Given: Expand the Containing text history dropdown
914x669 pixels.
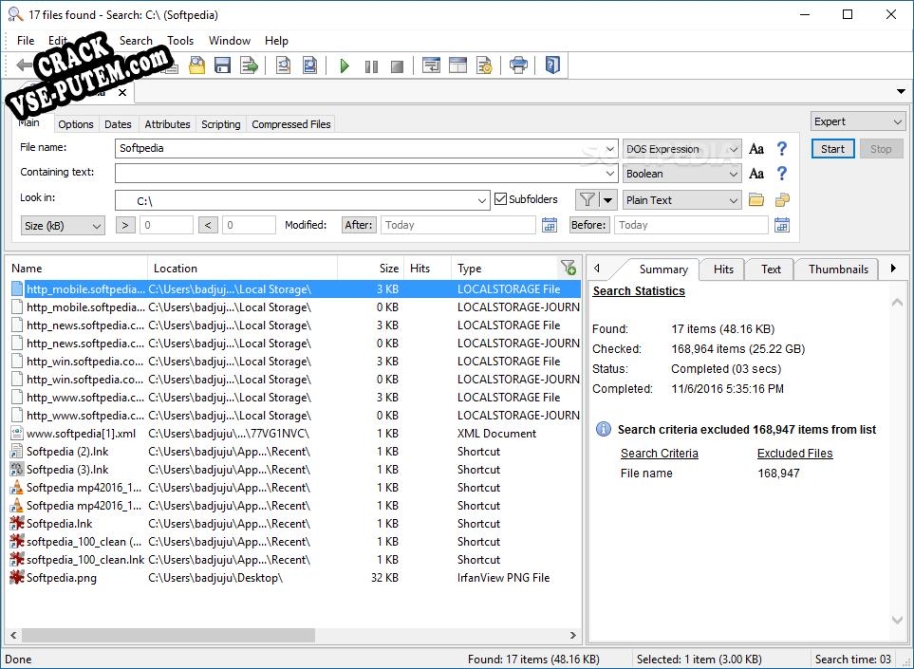Looking at the screenshot, I should [610, 174].
